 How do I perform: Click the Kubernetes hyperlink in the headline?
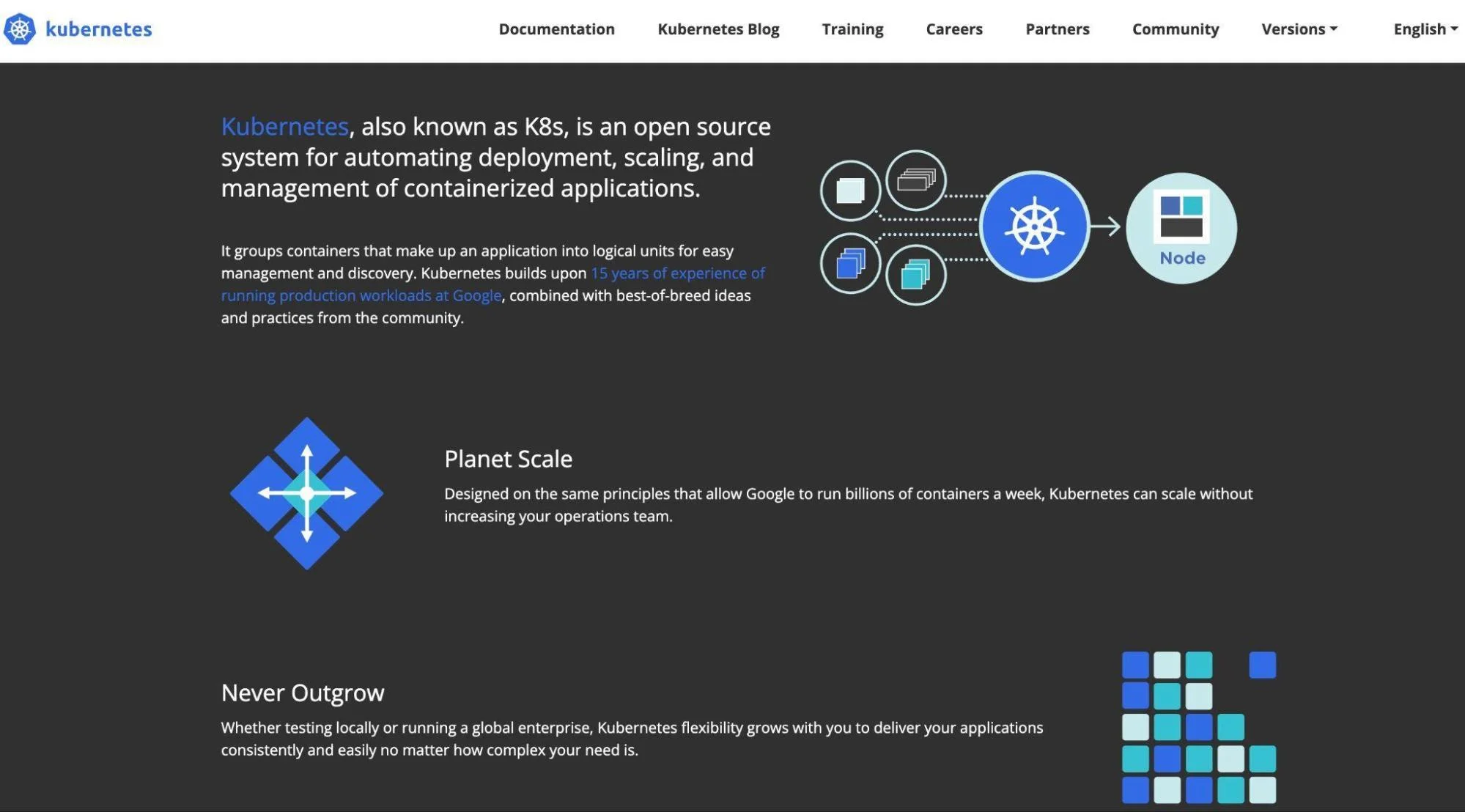click(284, 126)
